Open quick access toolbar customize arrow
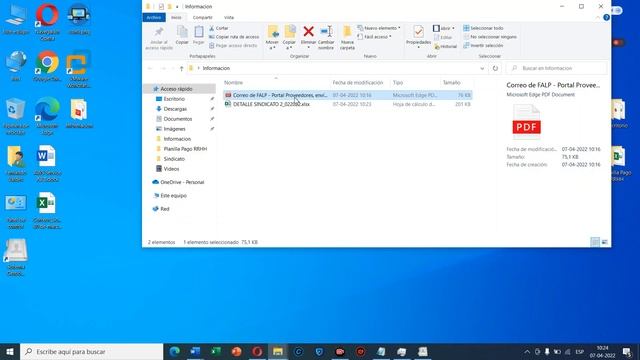Viewport: 640px width, 360px height. [177, 7]
